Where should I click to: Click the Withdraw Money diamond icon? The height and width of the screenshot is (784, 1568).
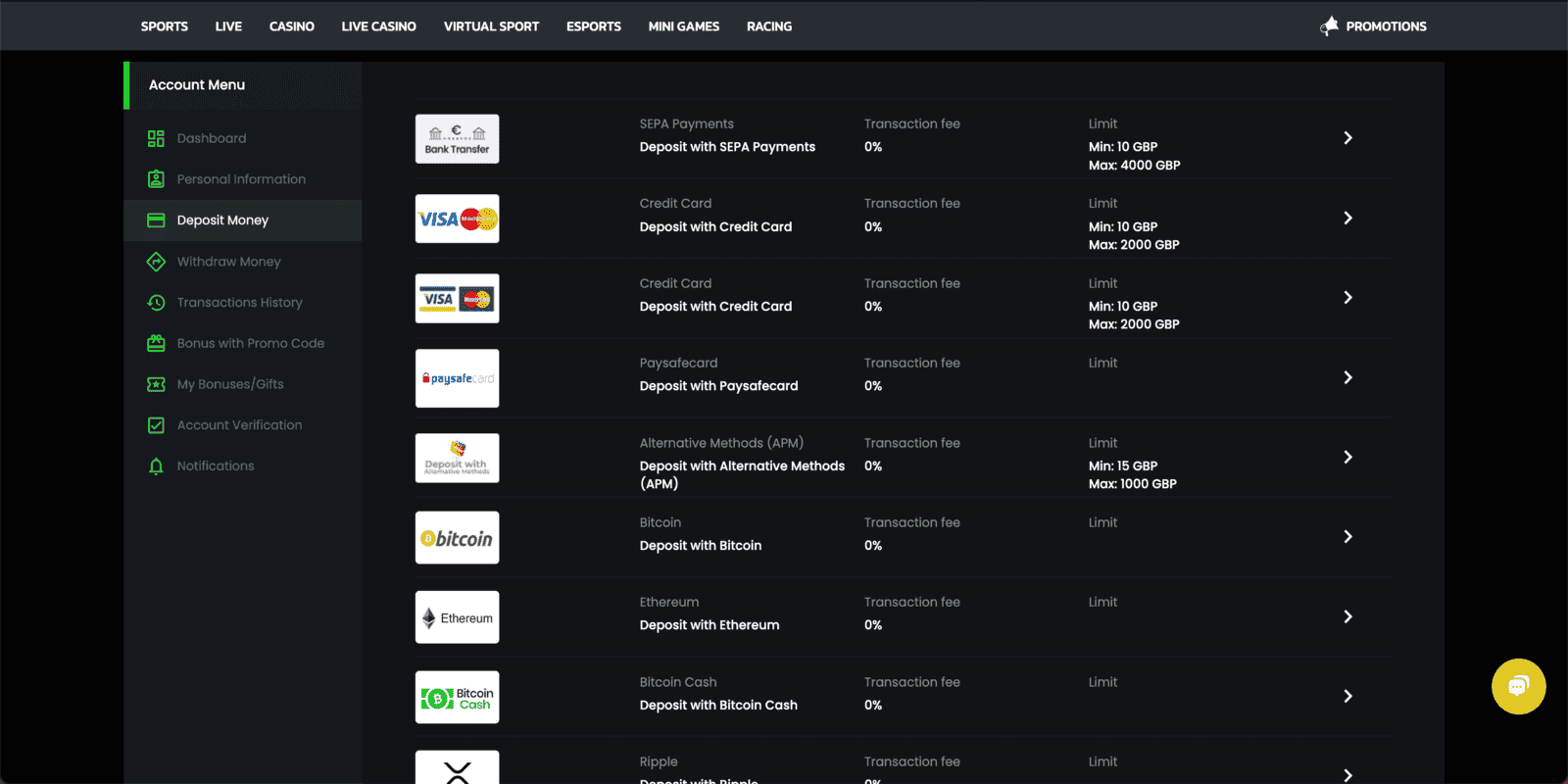156,262
